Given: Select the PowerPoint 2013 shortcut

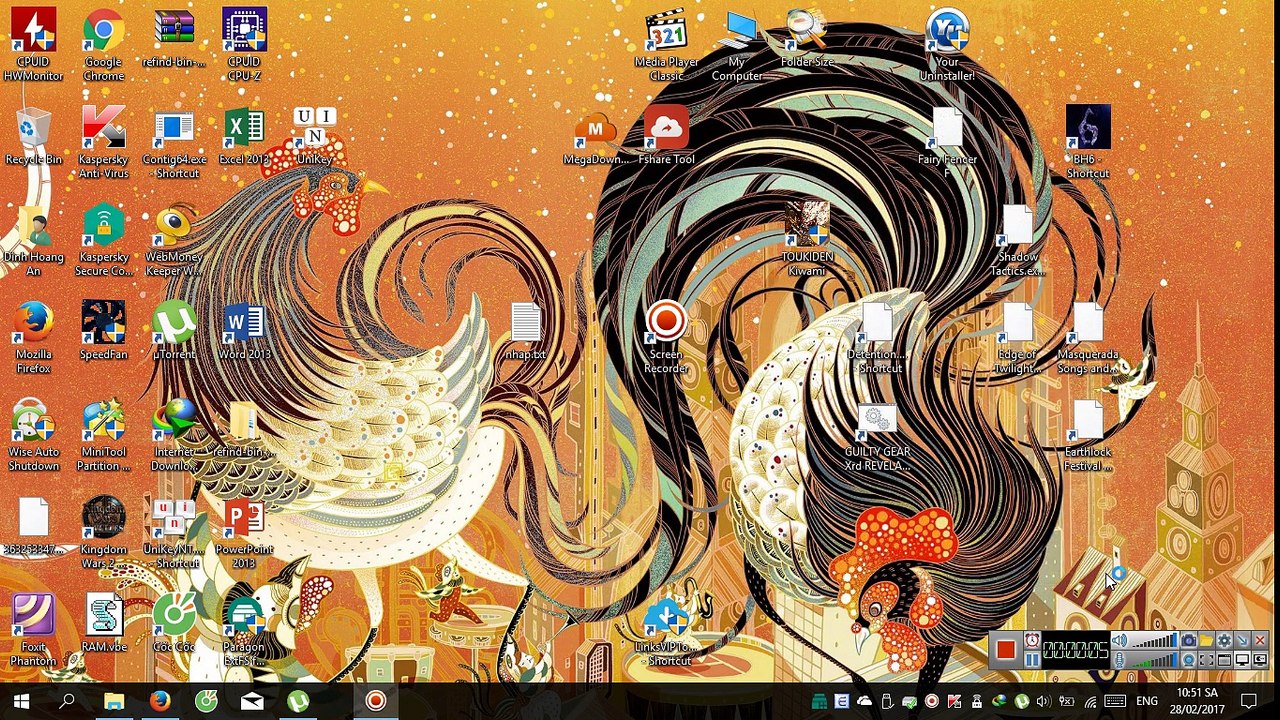Looking at the screenshot, I should tap(244, 534).
